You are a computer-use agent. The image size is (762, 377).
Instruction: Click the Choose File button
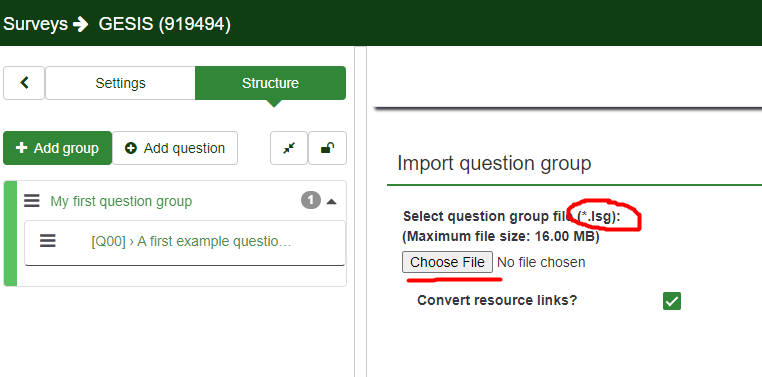pyautogui.click(x=447, y=262)
